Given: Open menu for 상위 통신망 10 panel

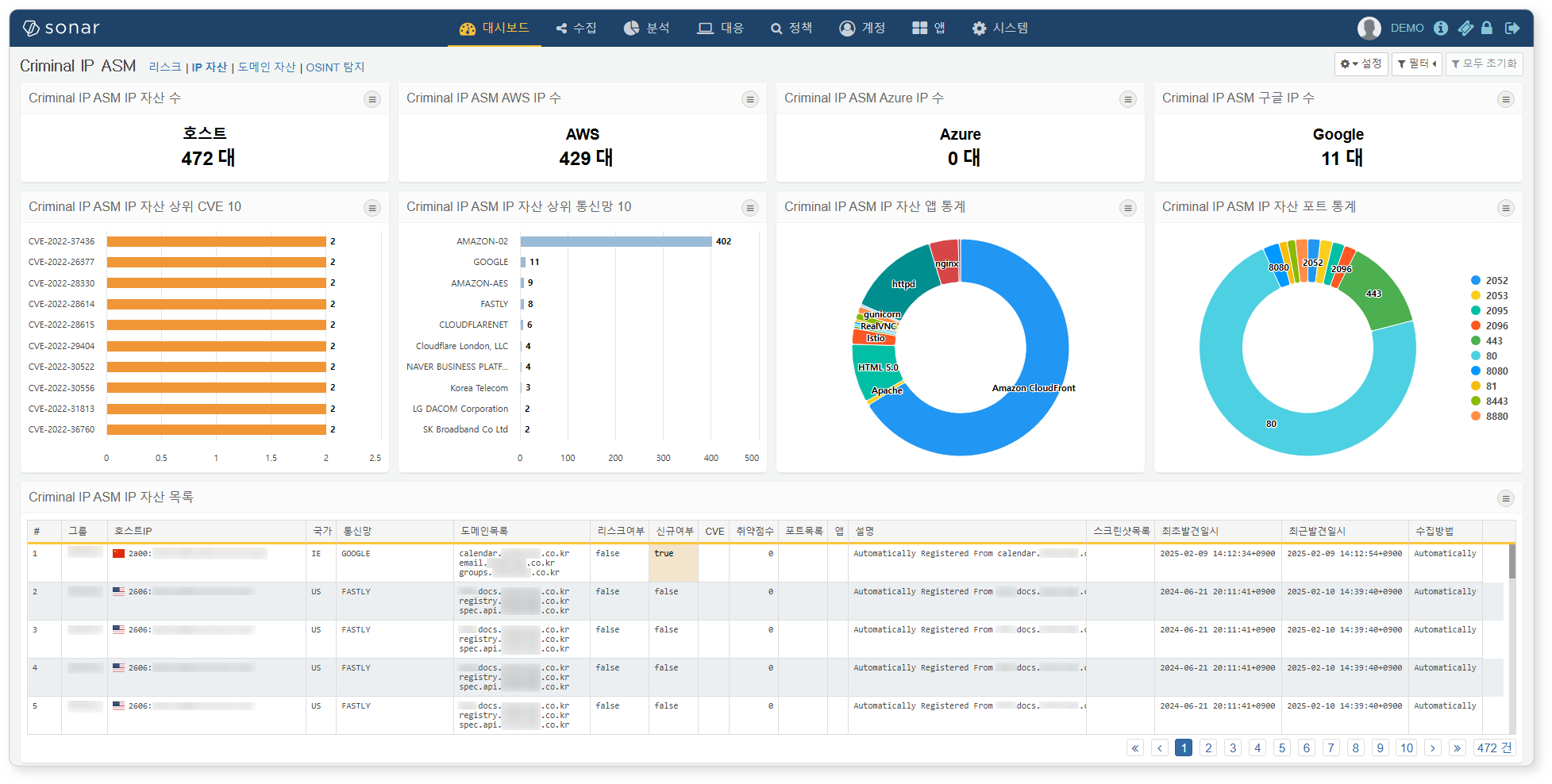Looking at the screenshot, I should [x=749, y=208].
